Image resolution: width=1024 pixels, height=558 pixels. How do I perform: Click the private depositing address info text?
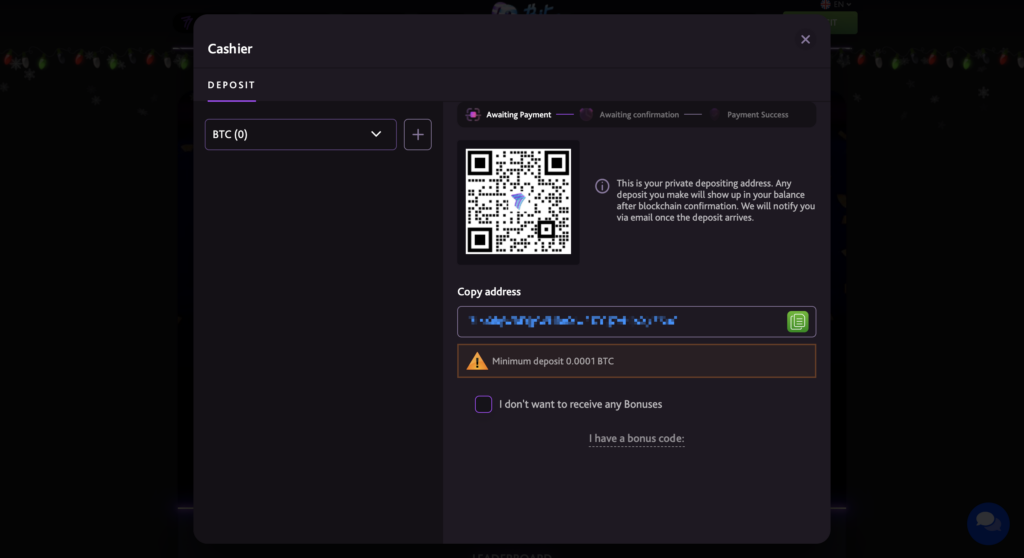(716, 201)
